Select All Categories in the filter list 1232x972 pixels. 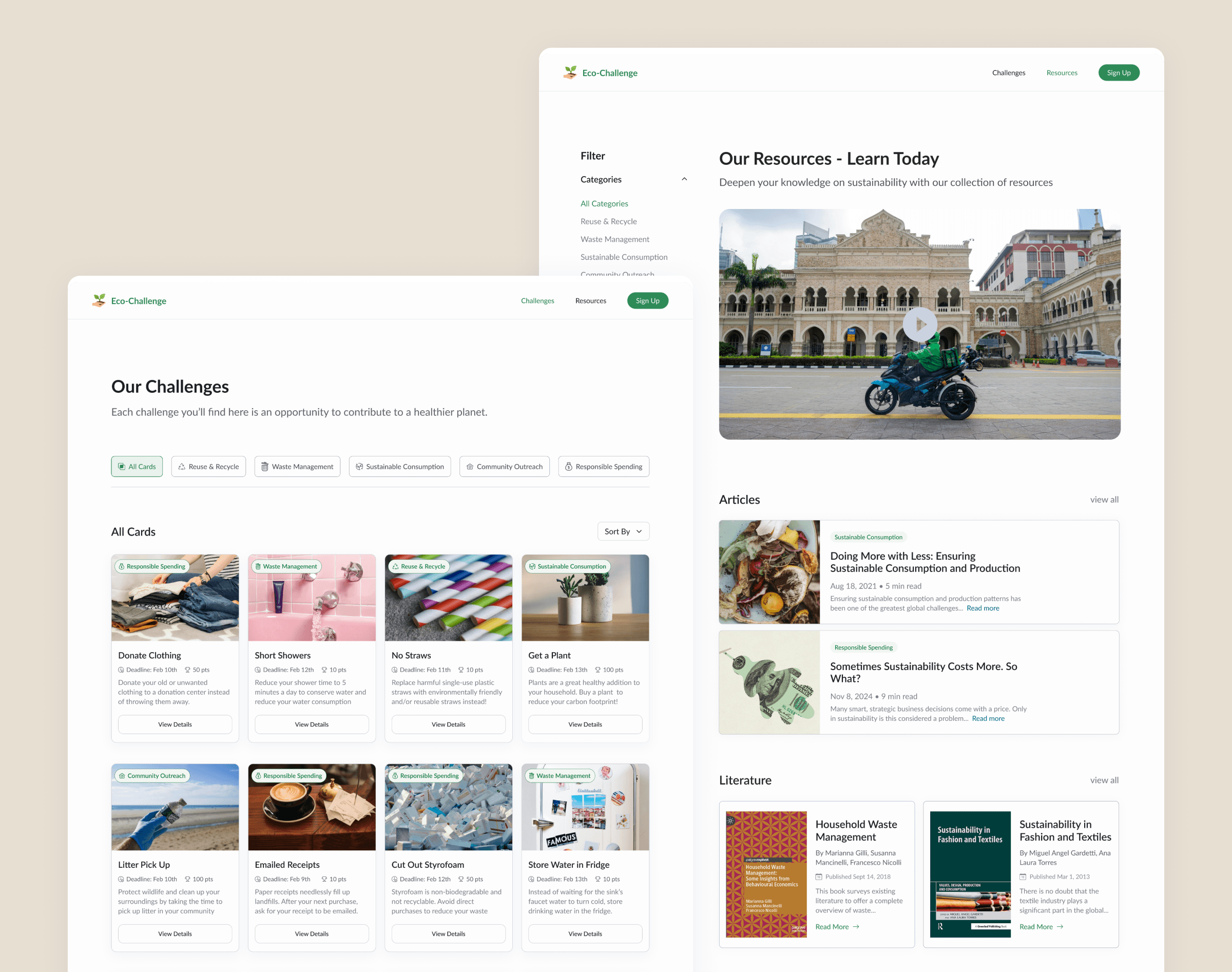tap(604, 204)
